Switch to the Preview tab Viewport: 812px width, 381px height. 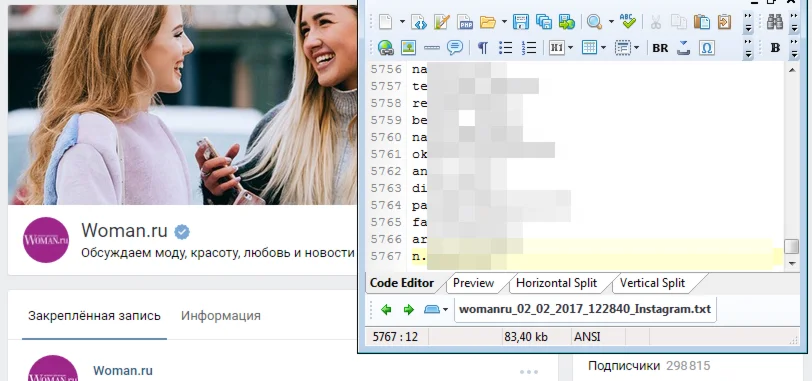pyautogui.click(x=473, y=283)
